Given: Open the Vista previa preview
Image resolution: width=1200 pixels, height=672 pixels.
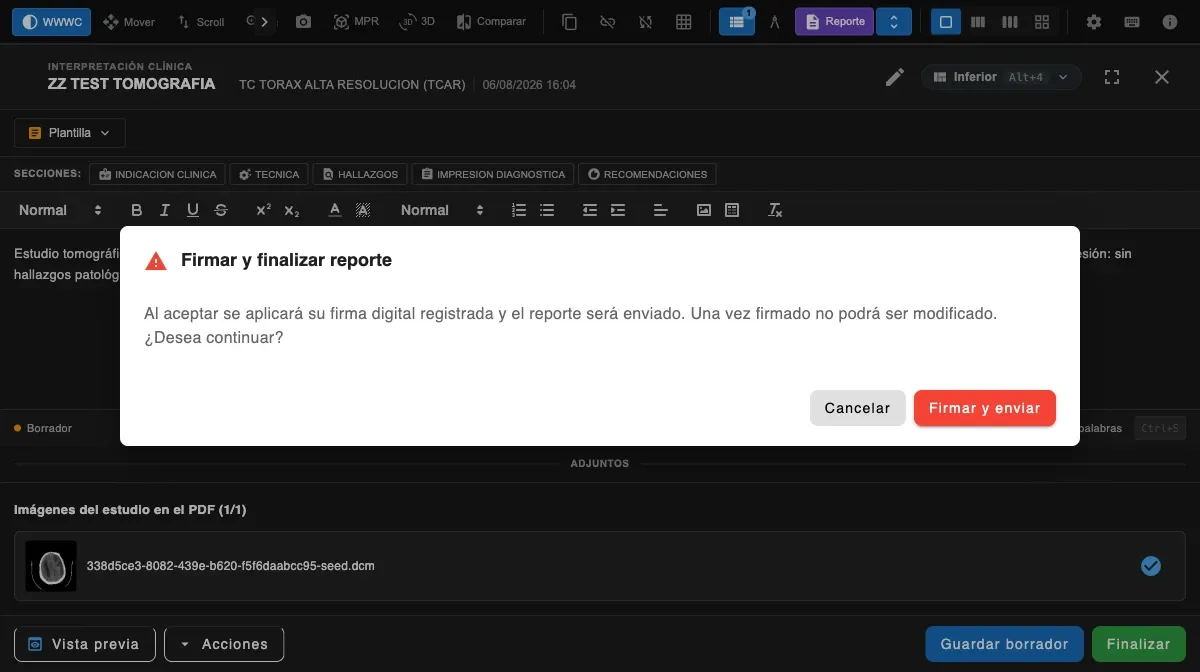Looking at the screenshot, I should pos(84,644).
